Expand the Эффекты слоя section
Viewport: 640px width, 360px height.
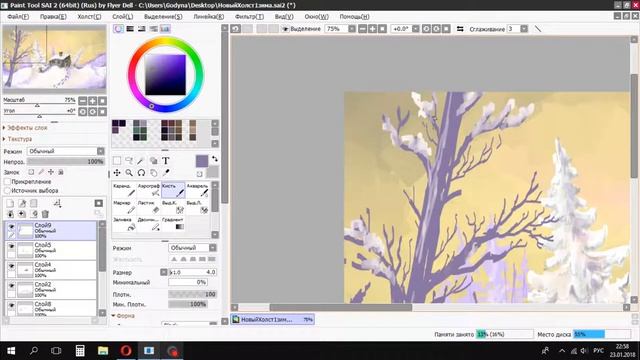[25, 128]
